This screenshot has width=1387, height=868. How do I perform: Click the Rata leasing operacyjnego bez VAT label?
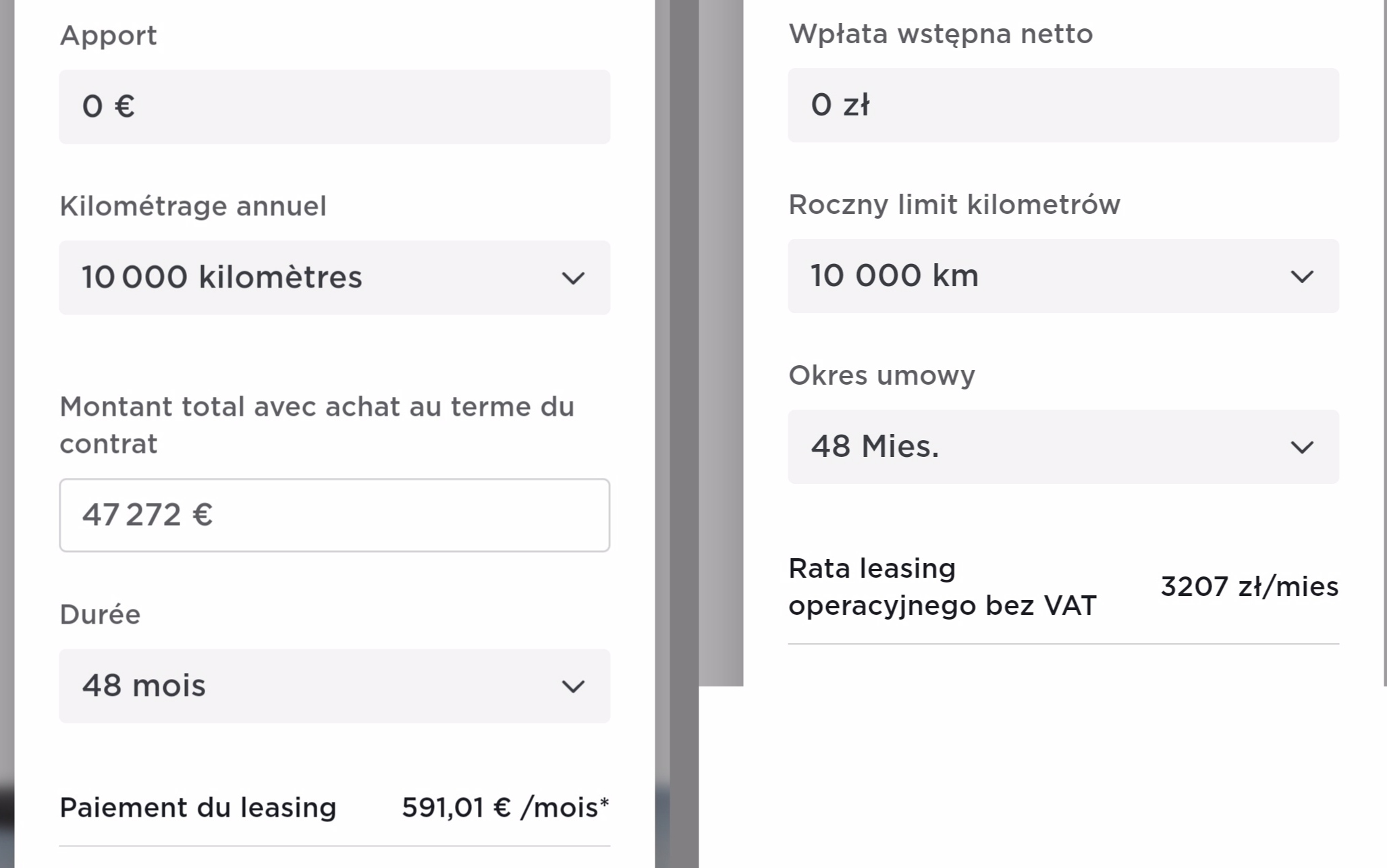click(942, 587)
